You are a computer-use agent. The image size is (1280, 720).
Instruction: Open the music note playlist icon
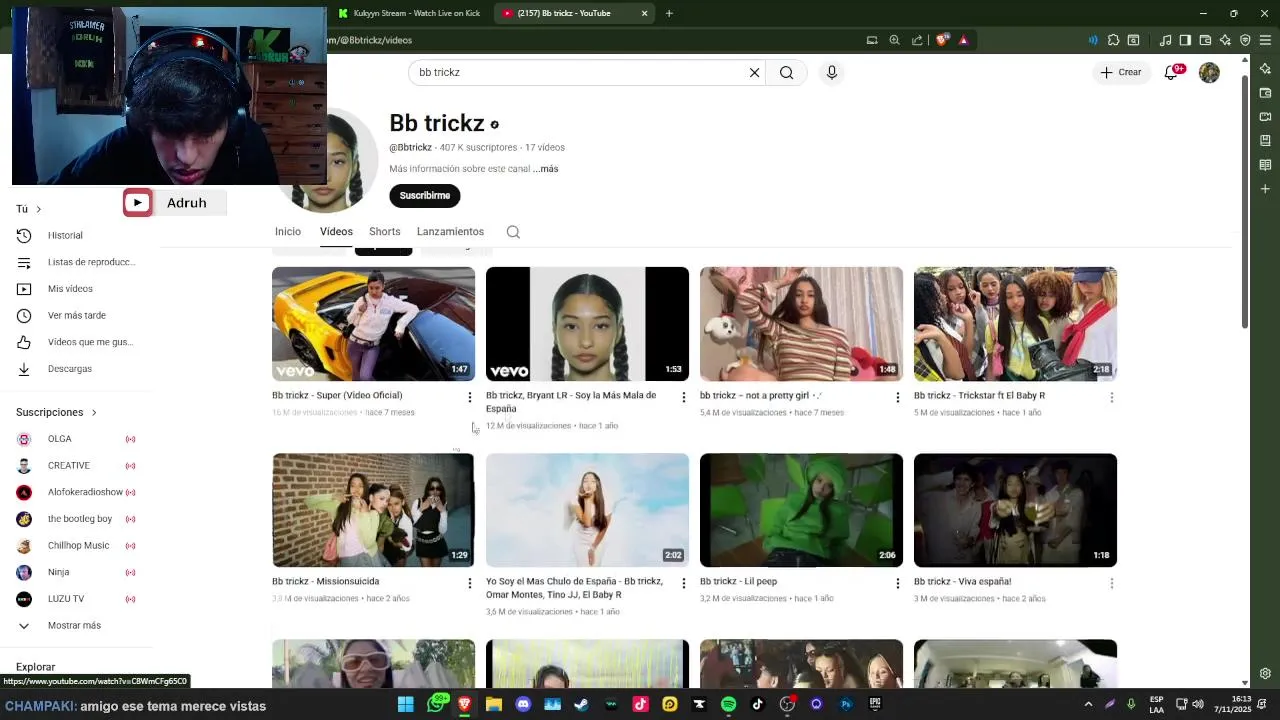[x=1165, y=40]
